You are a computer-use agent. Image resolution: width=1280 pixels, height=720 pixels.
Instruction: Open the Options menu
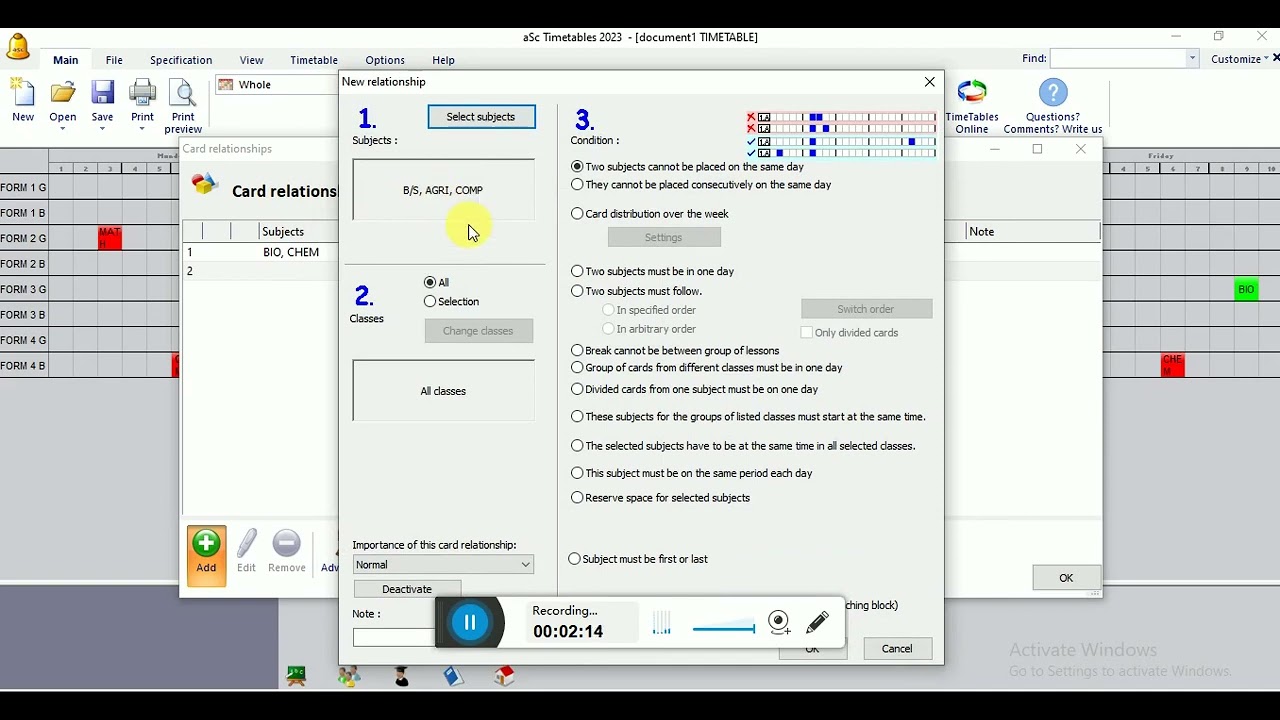385,60
